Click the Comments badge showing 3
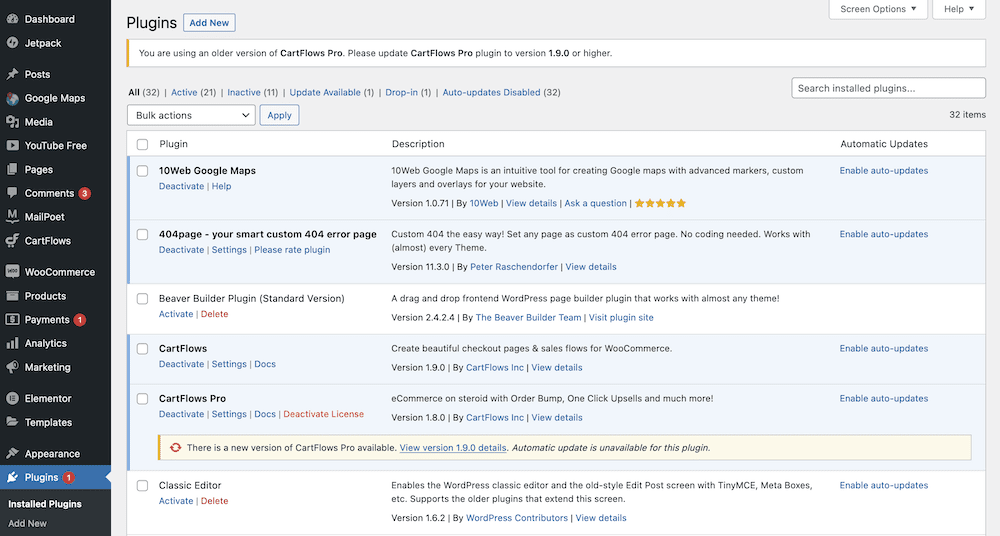Image resolution: width=1000 pixels, height=536 pixels. click(85, 193)
